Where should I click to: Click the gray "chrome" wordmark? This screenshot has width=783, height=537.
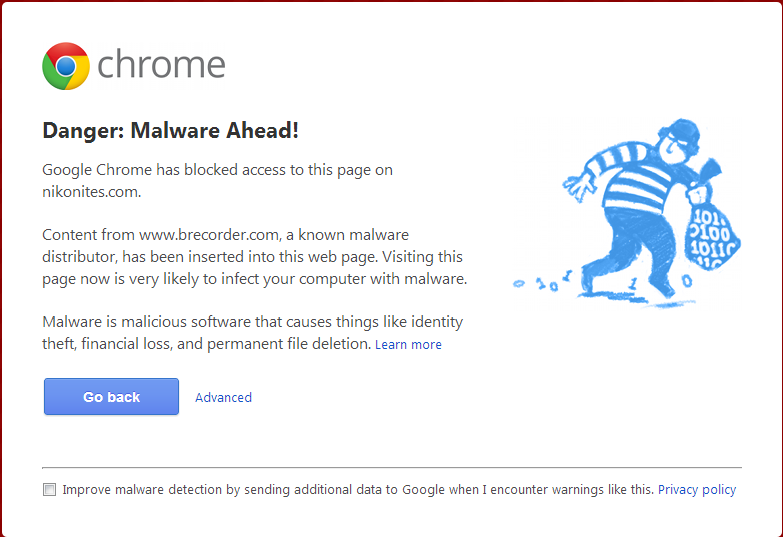(x=161, y=66)
